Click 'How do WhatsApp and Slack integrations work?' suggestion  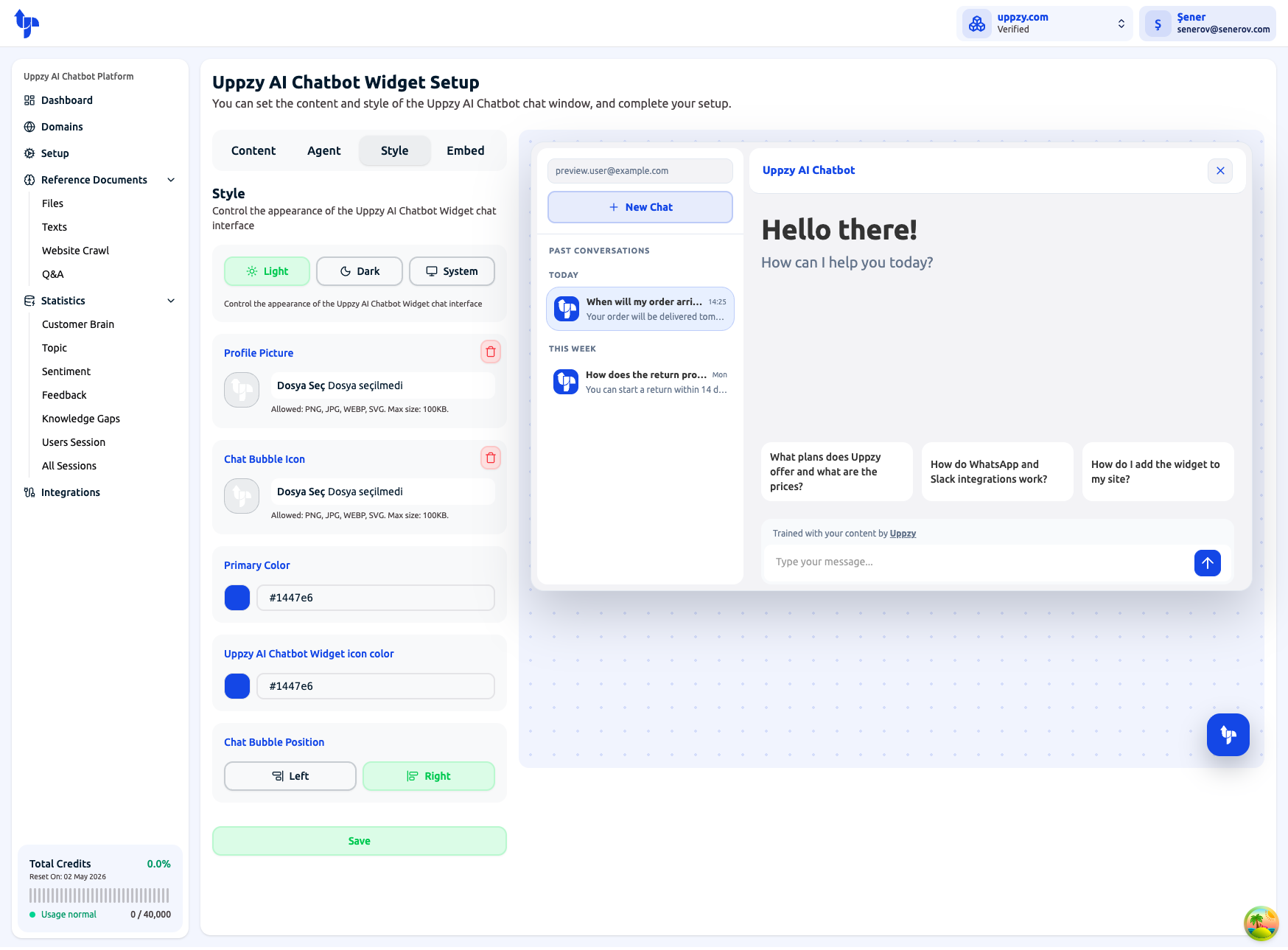[x=998, y=472]
